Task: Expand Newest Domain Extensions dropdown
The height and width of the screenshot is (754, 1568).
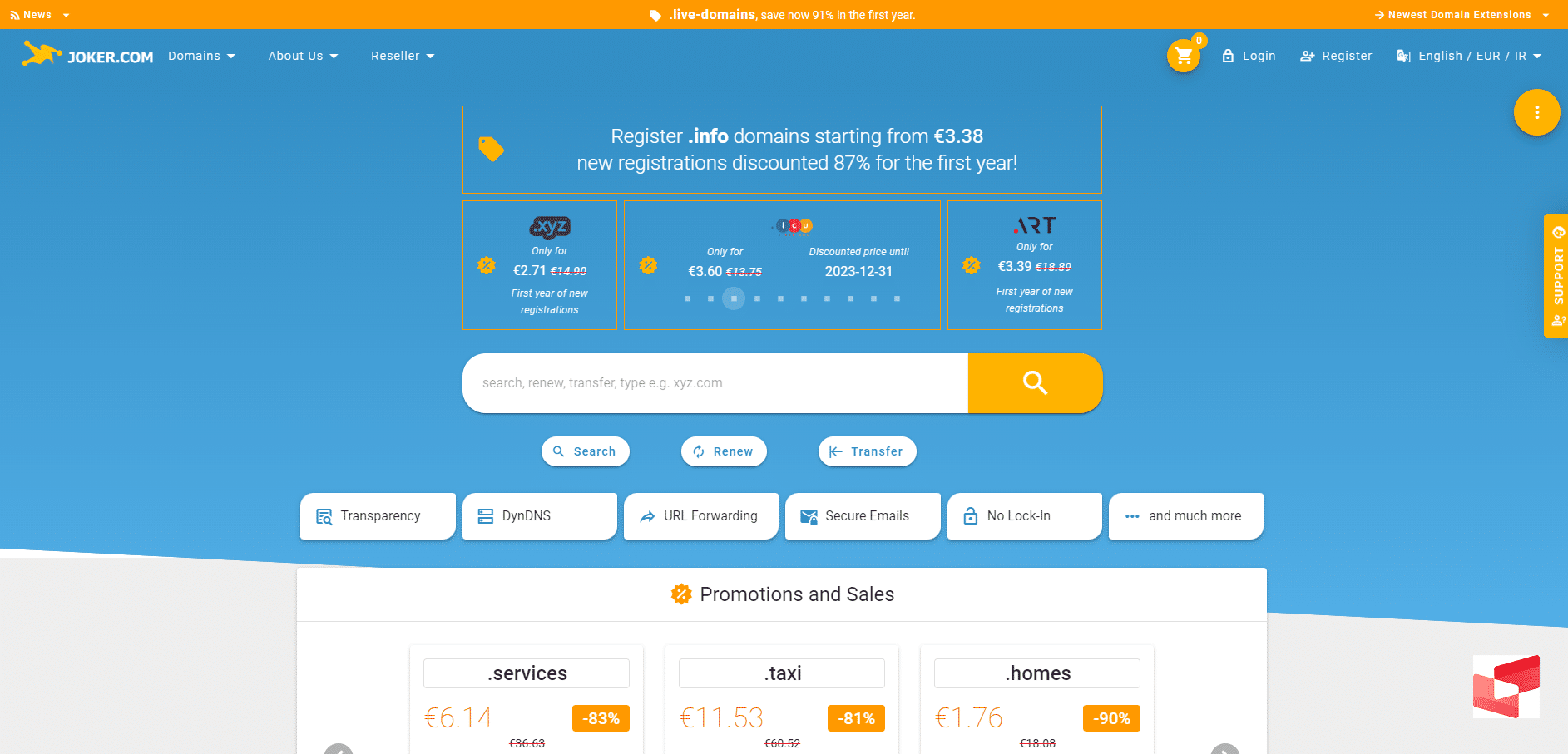Action: pyautogui.click(x=1462, y=15)
